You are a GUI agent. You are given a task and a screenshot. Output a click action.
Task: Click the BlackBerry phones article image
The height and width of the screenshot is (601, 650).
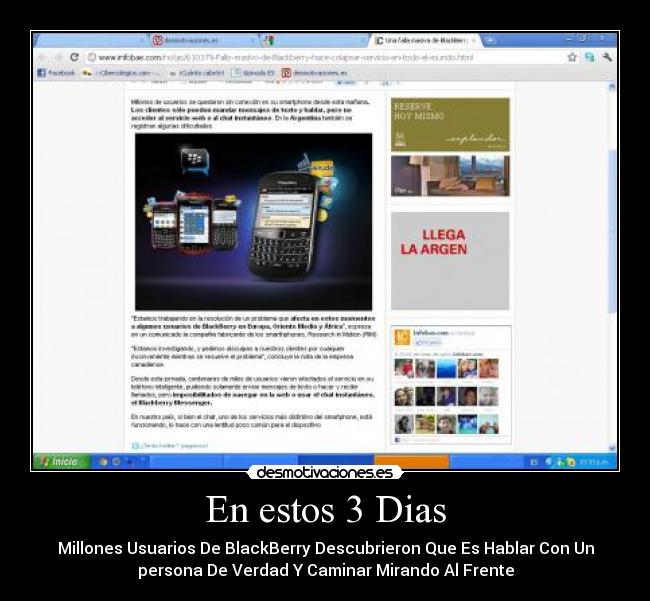click(x=253, y=221)
